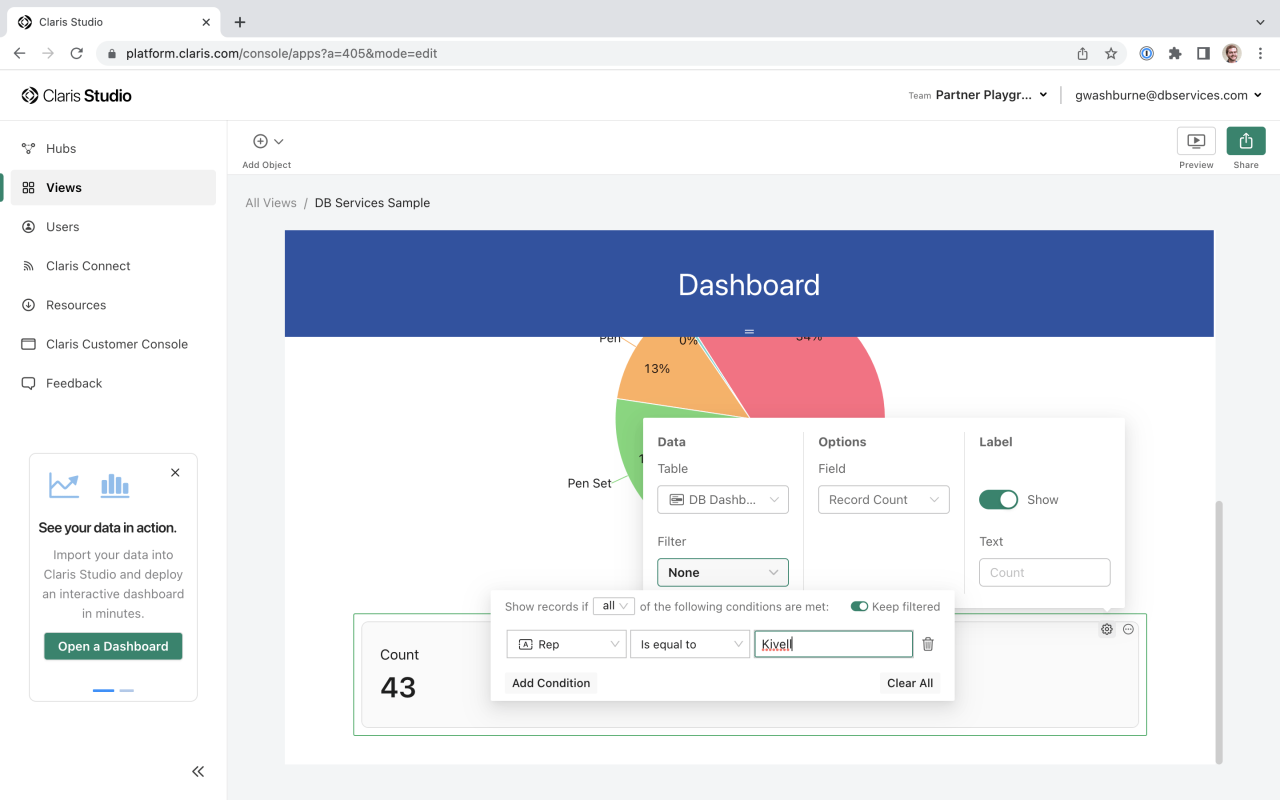Click the filter value field with Kivell
1280x800 pixels.
click(833, 644)
